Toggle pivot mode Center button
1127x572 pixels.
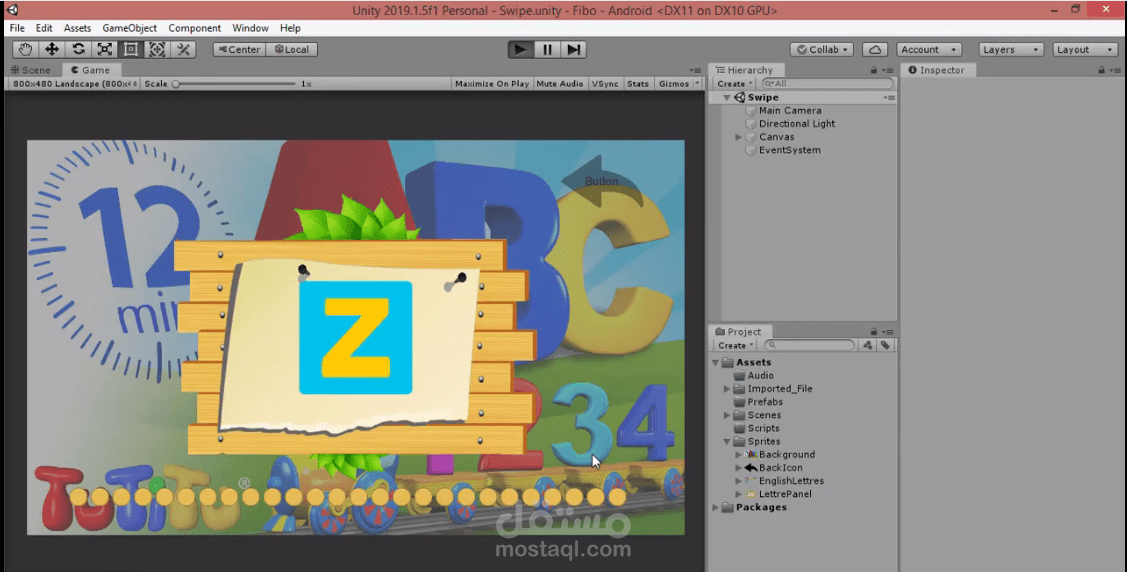click(239, 50)
